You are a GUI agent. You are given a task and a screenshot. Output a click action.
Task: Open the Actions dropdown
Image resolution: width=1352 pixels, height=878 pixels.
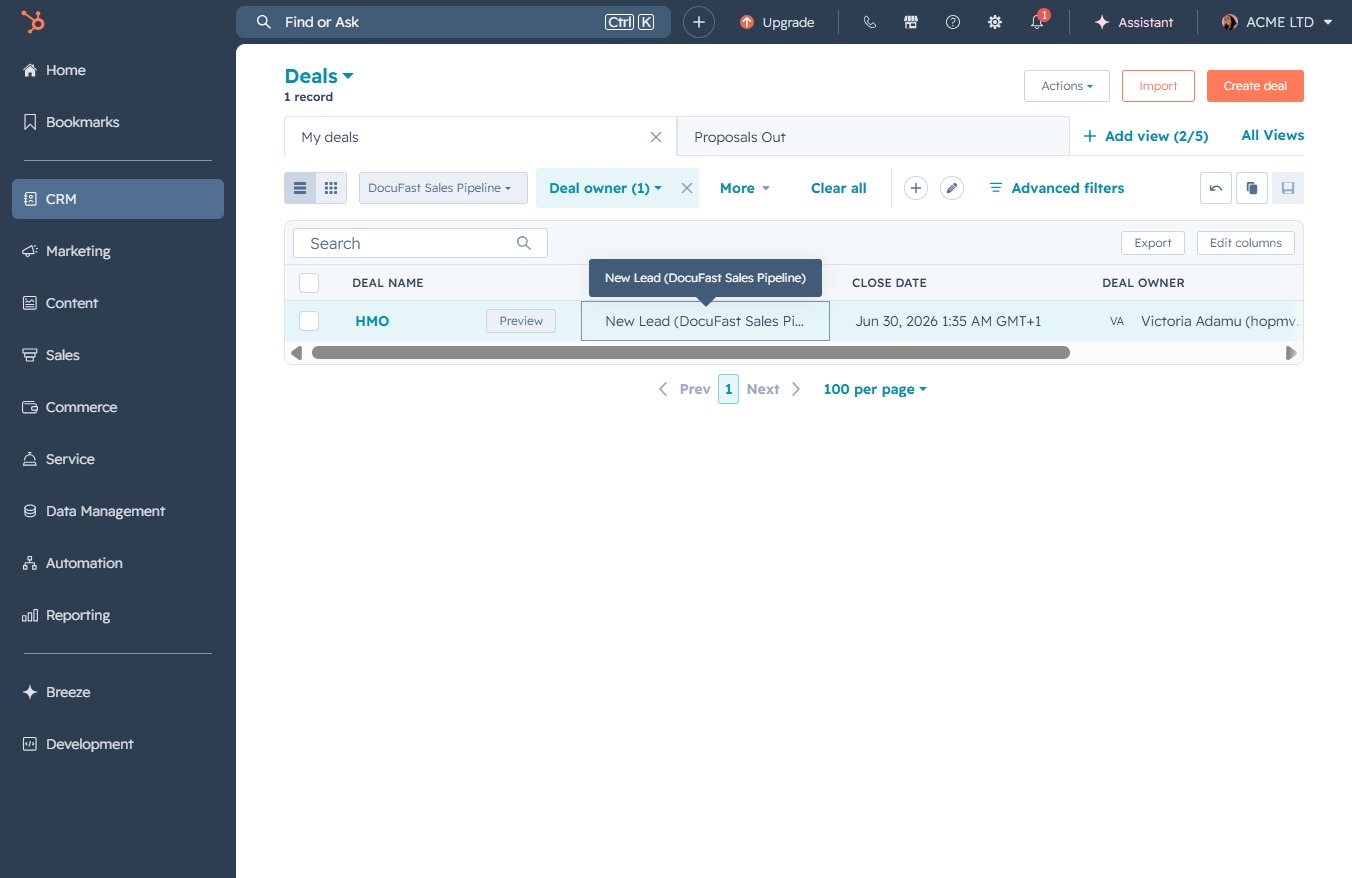1067,86
